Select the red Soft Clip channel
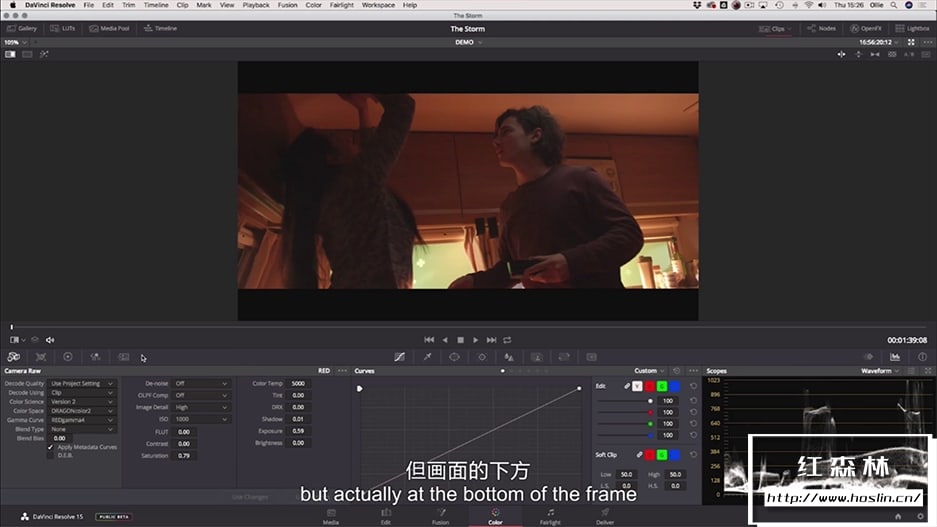 pos(650,455)
